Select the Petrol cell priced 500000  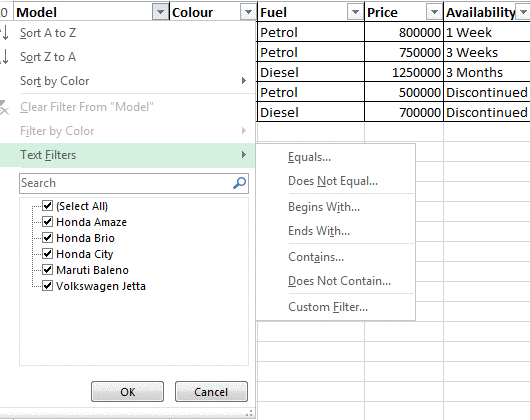tap(311, 92)
